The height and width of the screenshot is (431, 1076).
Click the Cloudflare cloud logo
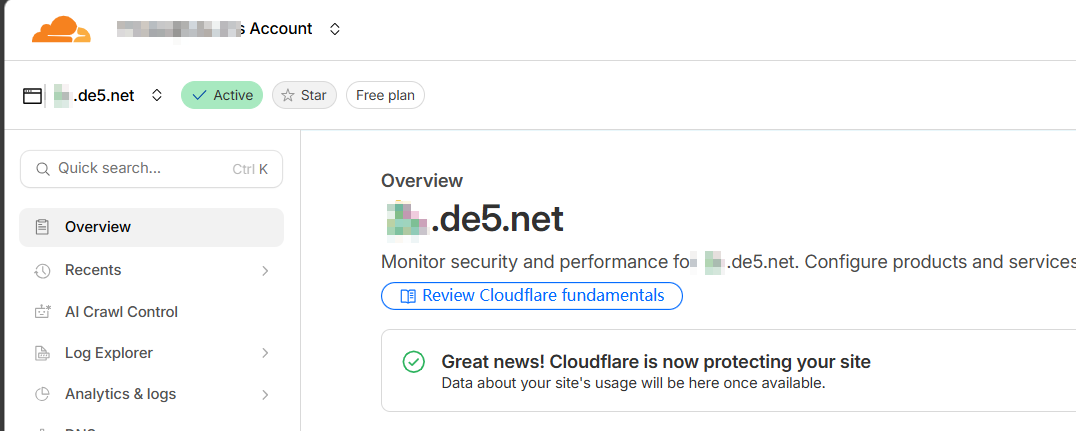(x=61, y=30)
